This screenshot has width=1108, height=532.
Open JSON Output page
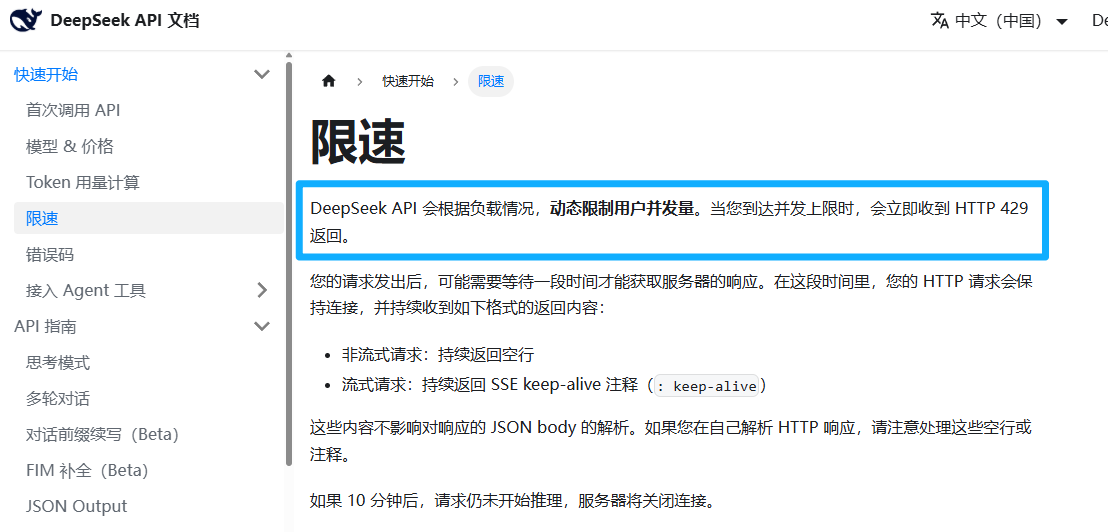coord(76,507)
